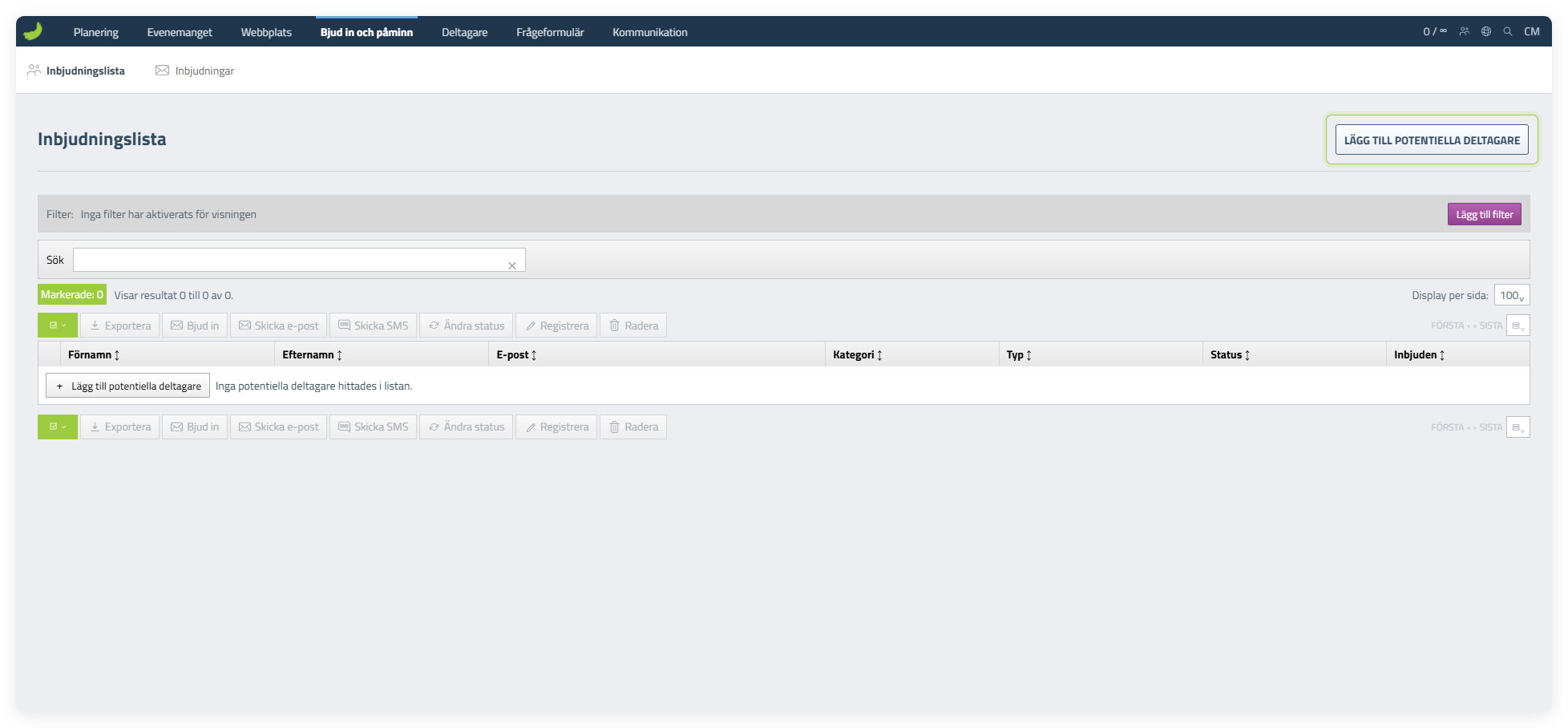Sort table by Förnamn

pyautogui.click(x=94, y=354)
